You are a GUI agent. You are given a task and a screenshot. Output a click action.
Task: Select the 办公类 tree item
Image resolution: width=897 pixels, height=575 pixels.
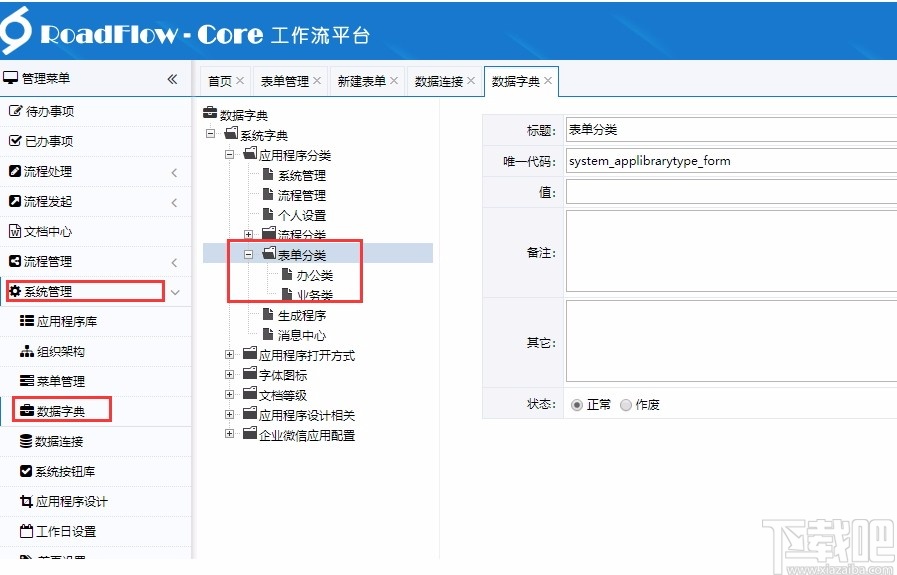(315, 275)
